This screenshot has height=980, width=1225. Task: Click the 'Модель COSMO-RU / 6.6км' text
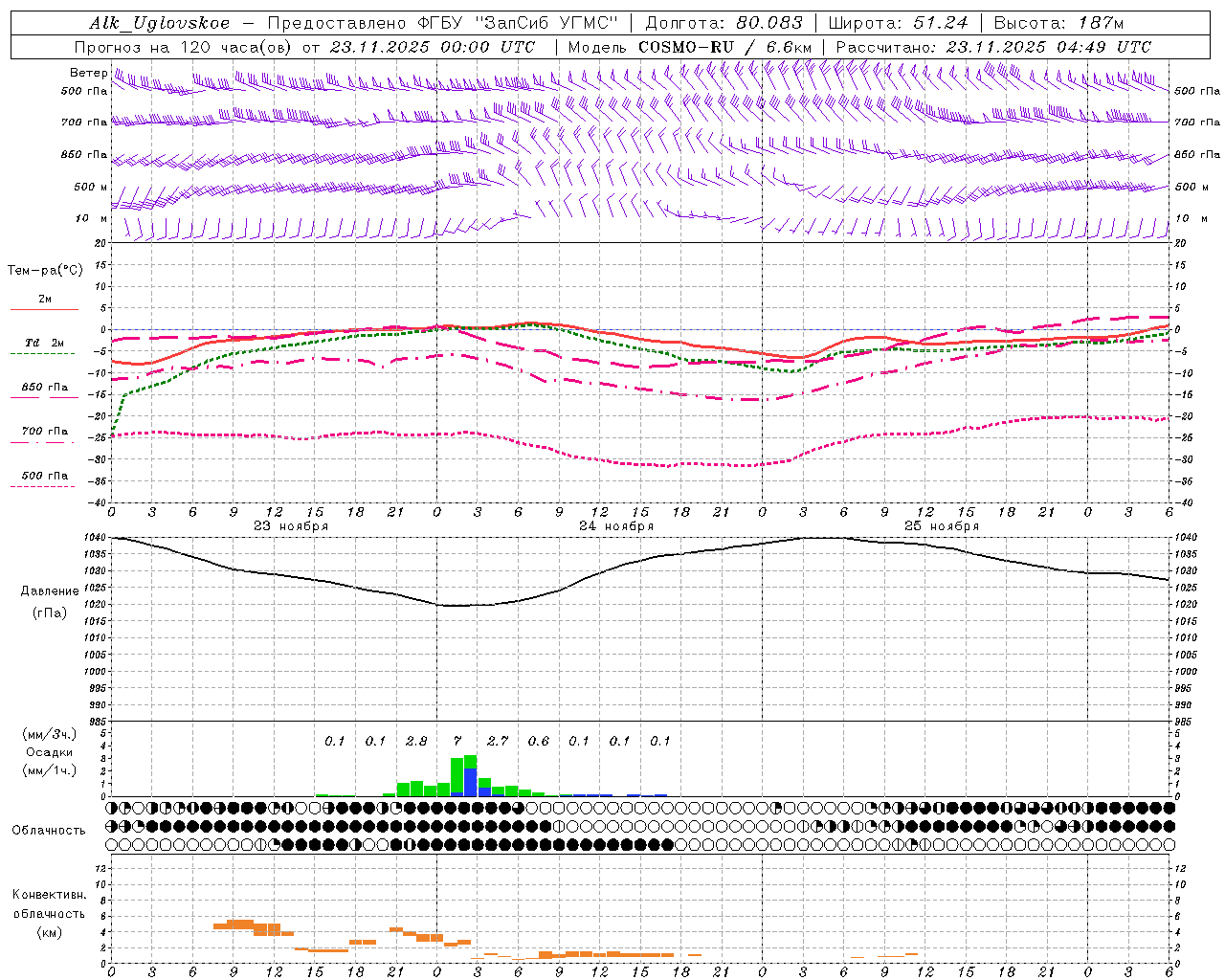click(690, 47)
